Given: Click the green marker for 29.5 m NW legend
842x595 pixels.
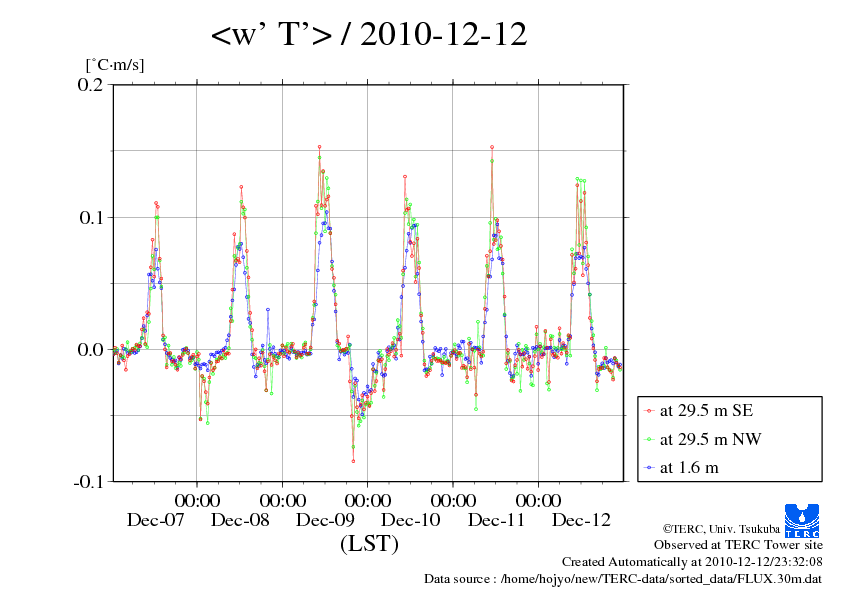Looking at the screenshot, I should coord(650,440).
